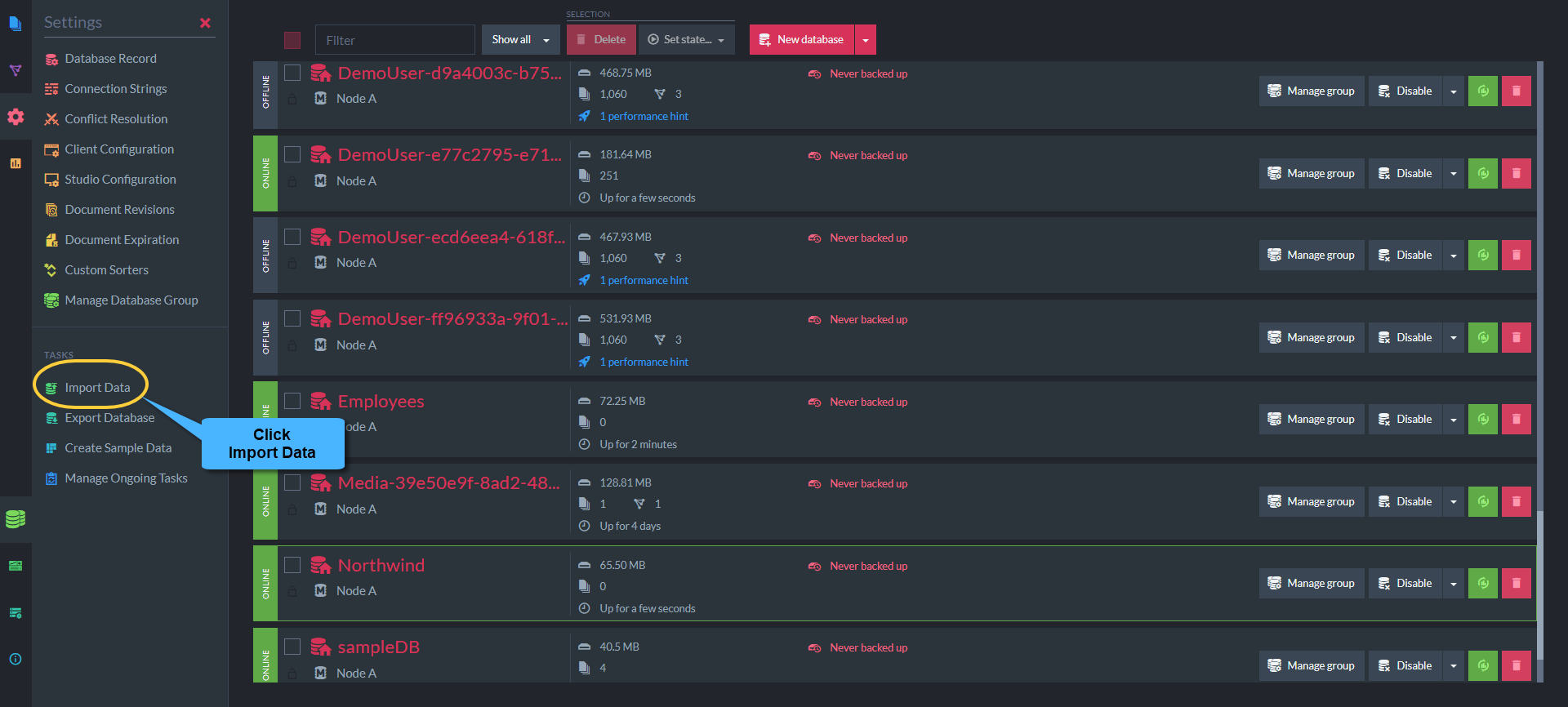1568x707 pixels.
Task: Close the Settings panel with the X
Action: click(x=205, y=23)
